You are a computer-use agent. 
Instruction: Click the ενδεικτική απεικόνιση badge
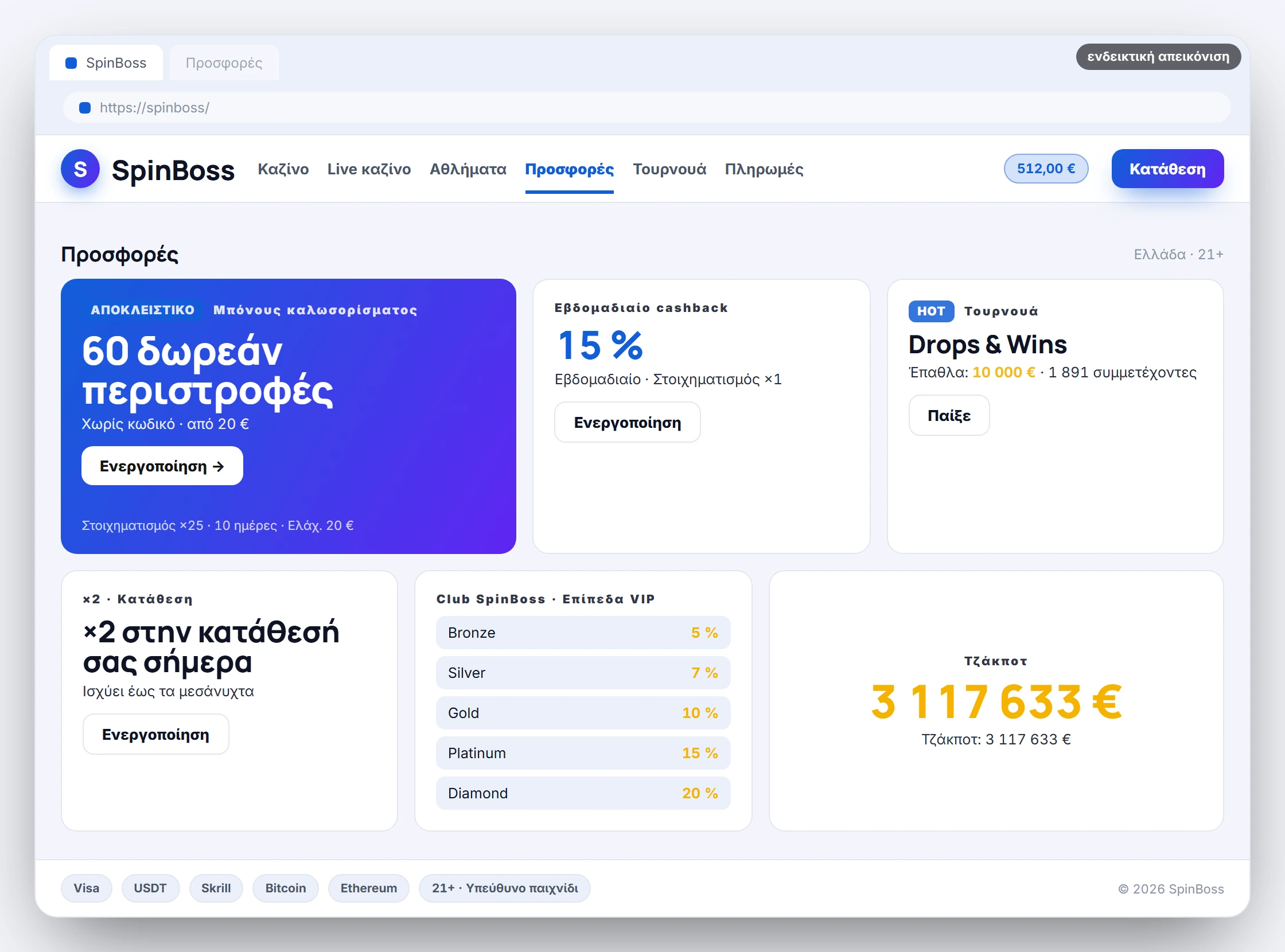(1158, 56)
